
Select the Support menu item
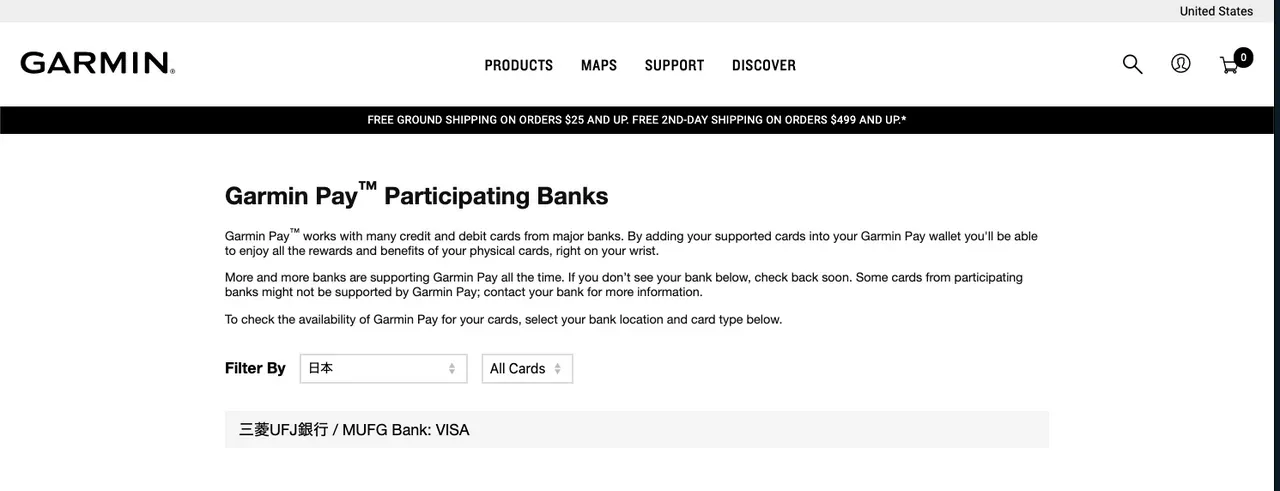[674, 65]
